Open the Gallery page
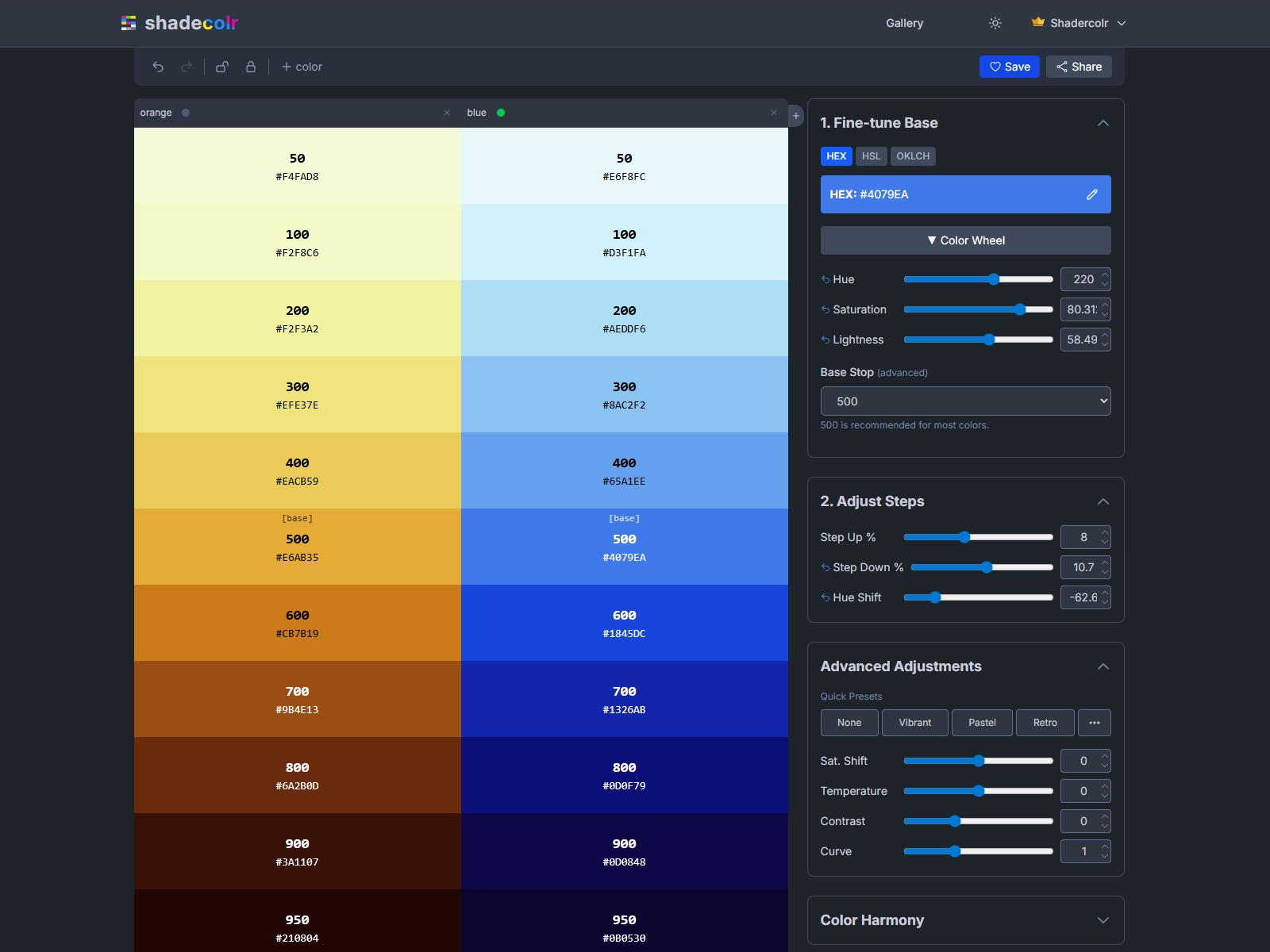Viewport: 1270px width, 952px height. coord(904,23)
